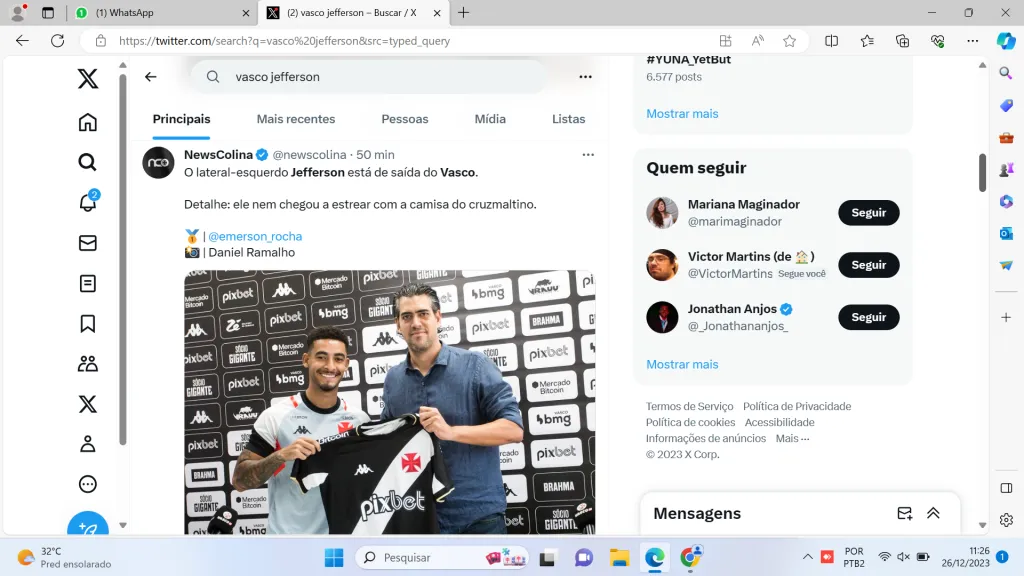The height and width of the screenshot is (576, 1024).
Task: Open the X Home icon in sidebar
Action: click(x=88, y=122)
